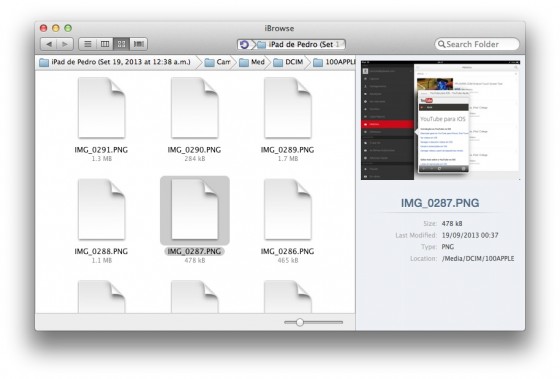Switch to list view

(x=87, y=44)
